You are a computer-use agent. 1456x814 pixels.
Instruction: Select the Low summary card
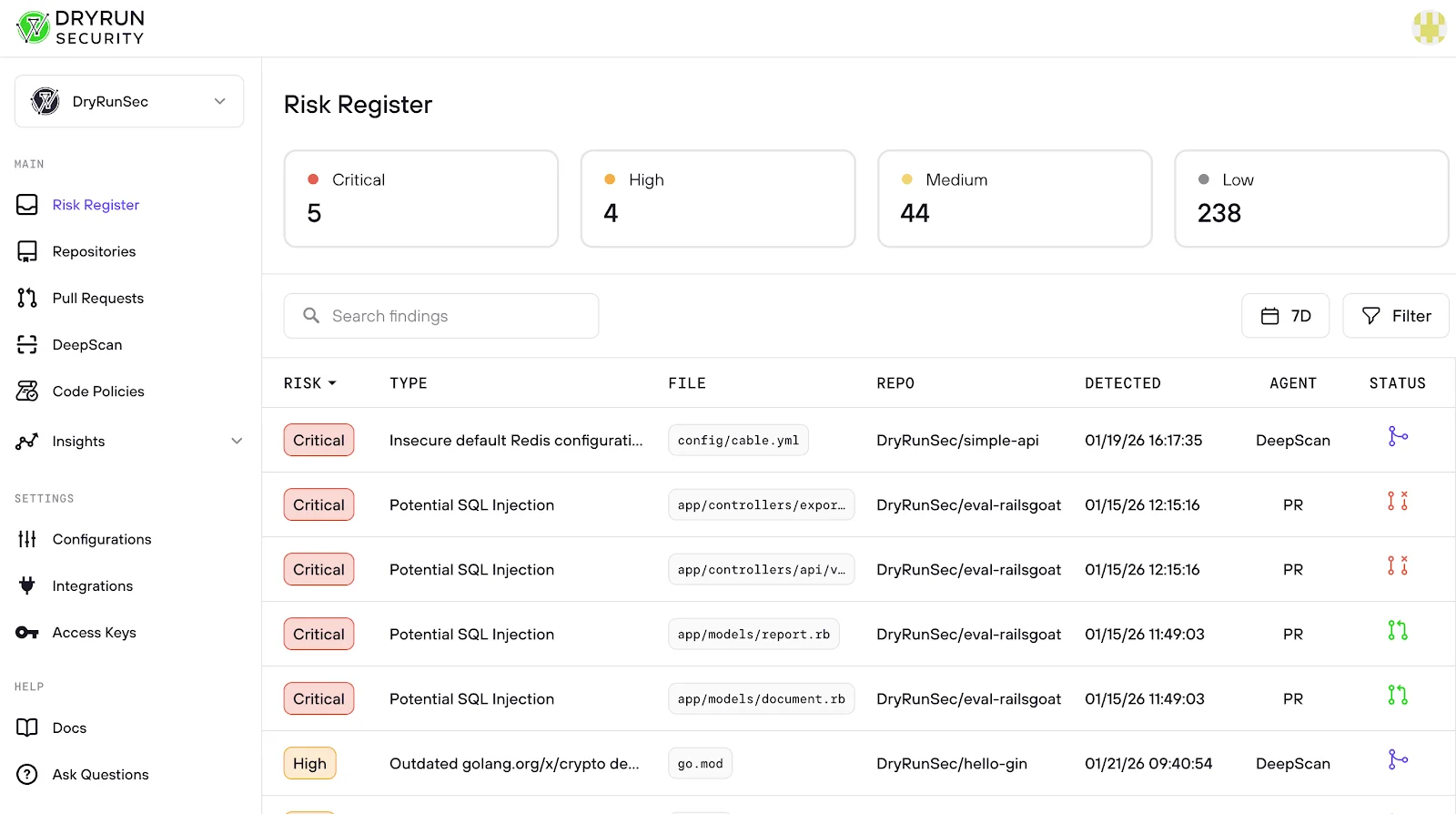point(1311,198)
